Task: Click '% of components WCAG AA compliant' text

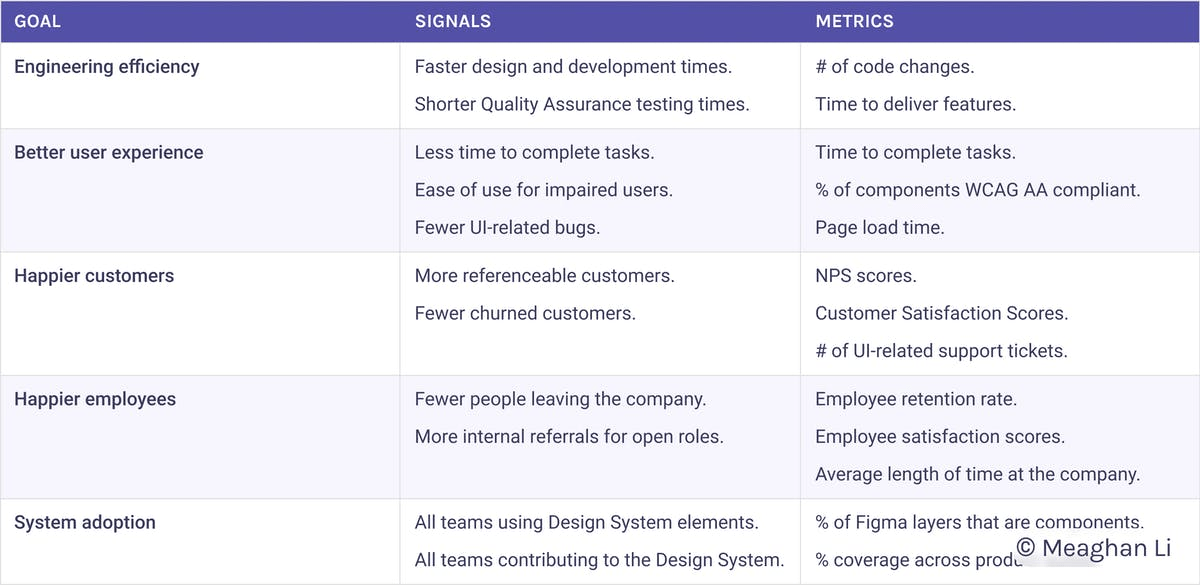Action: [978, 190]
